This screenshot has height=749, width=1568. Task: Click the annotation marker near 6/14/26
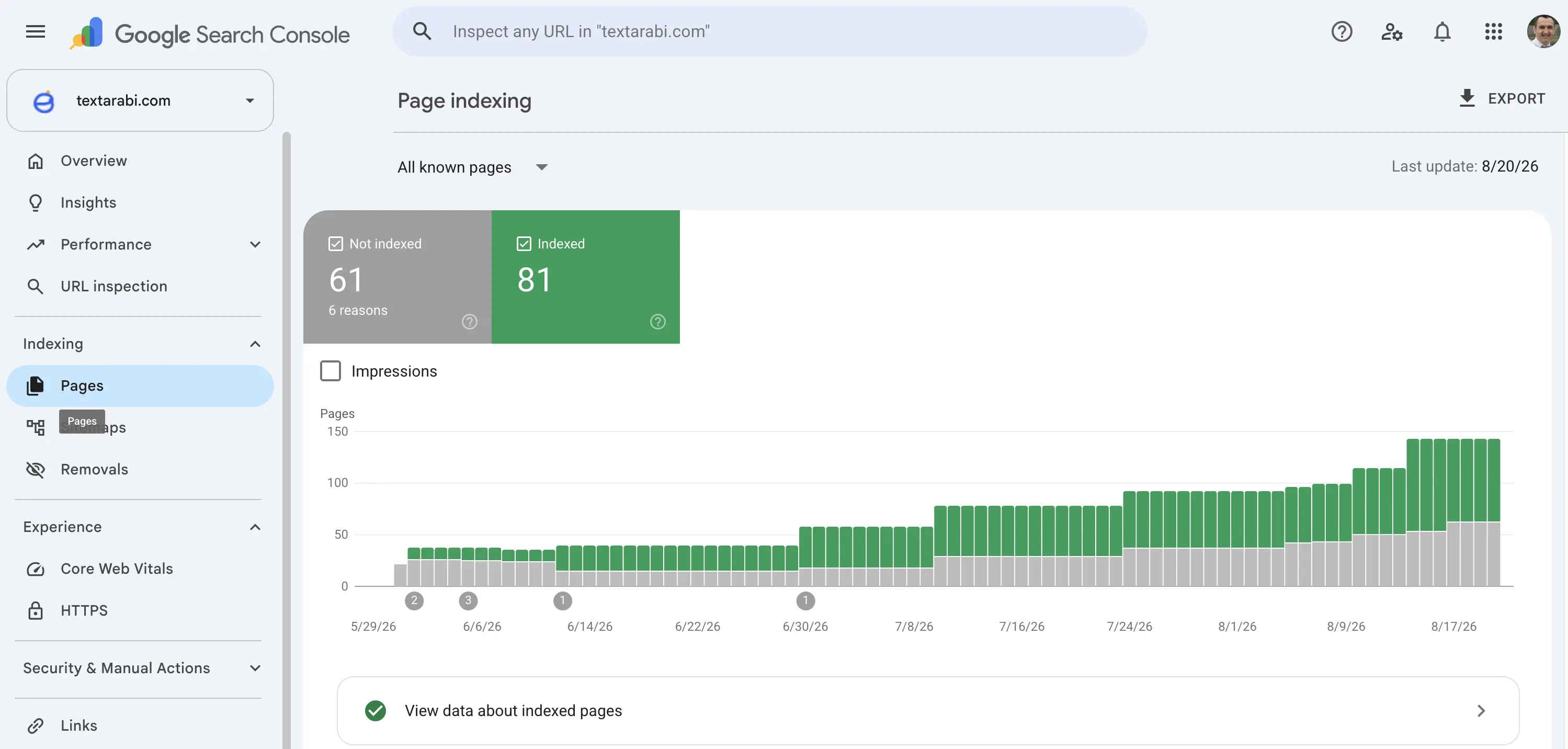tap(562, 600)
